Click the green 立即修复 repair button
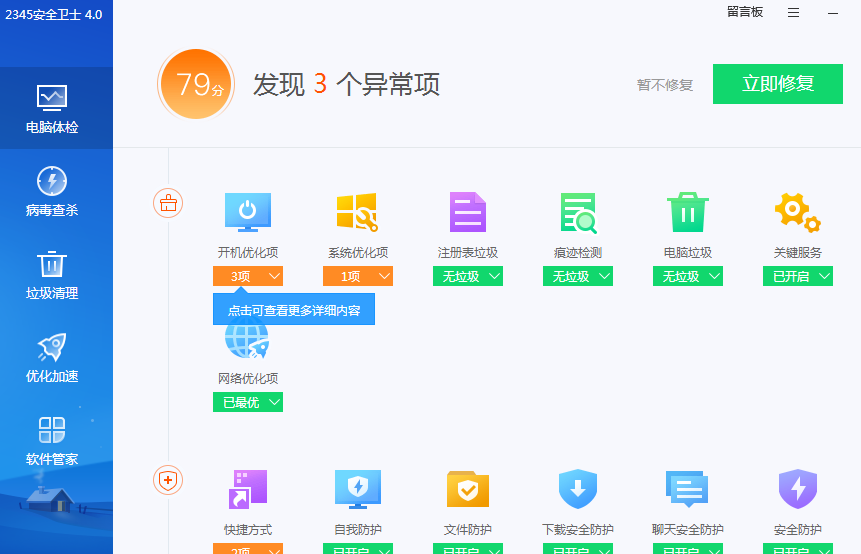The height and width of the screenshot is (554, 861). point(778,84)
